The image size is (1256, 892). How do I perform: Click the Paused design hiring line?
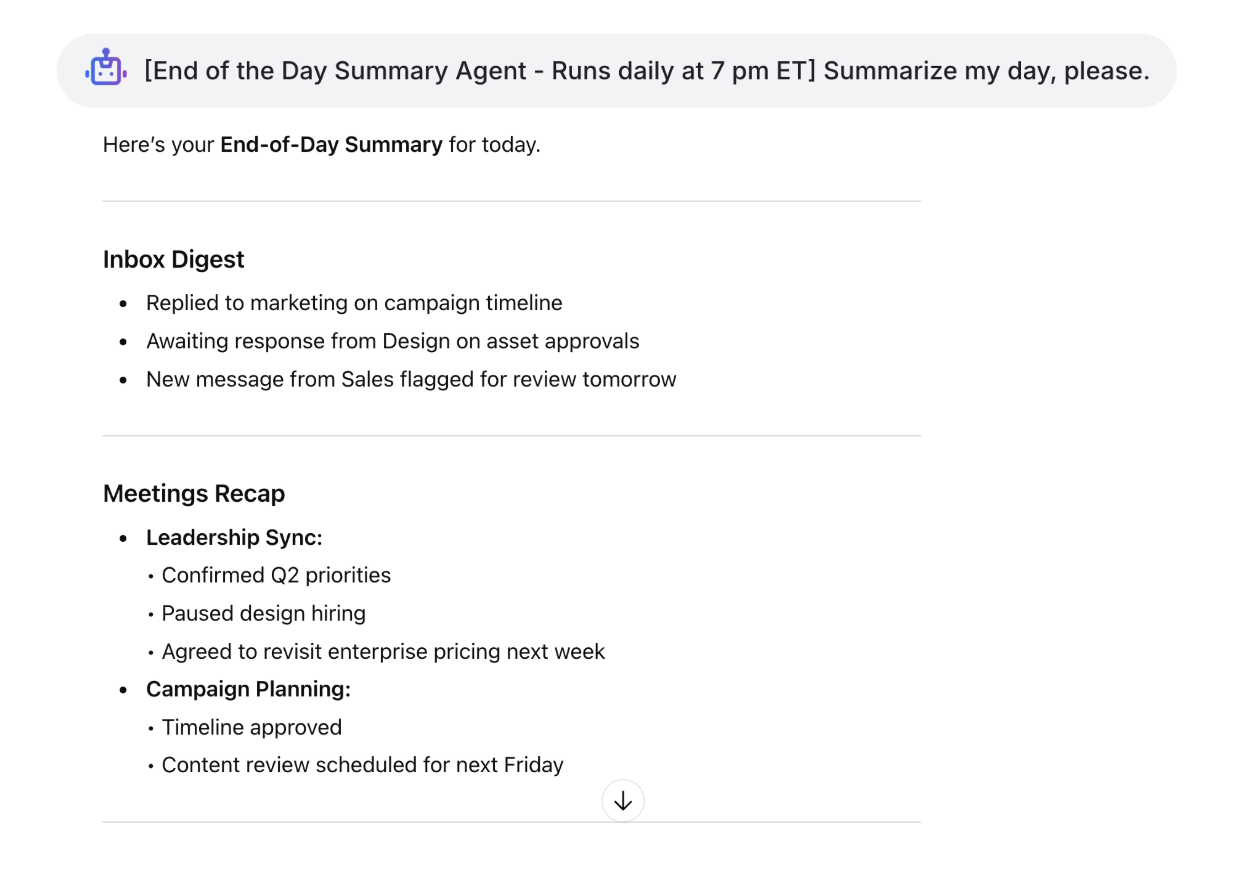264,613
